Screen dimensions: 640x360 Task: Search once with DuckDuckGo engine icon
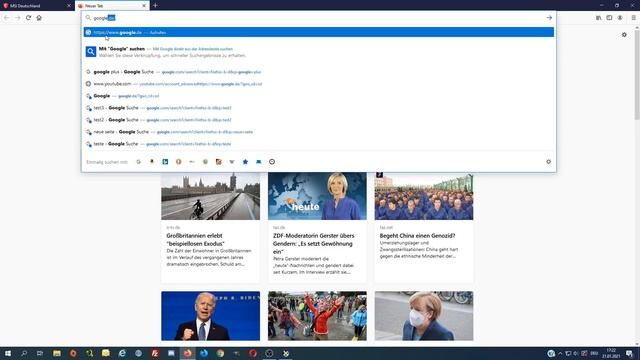tap(178, 162)
